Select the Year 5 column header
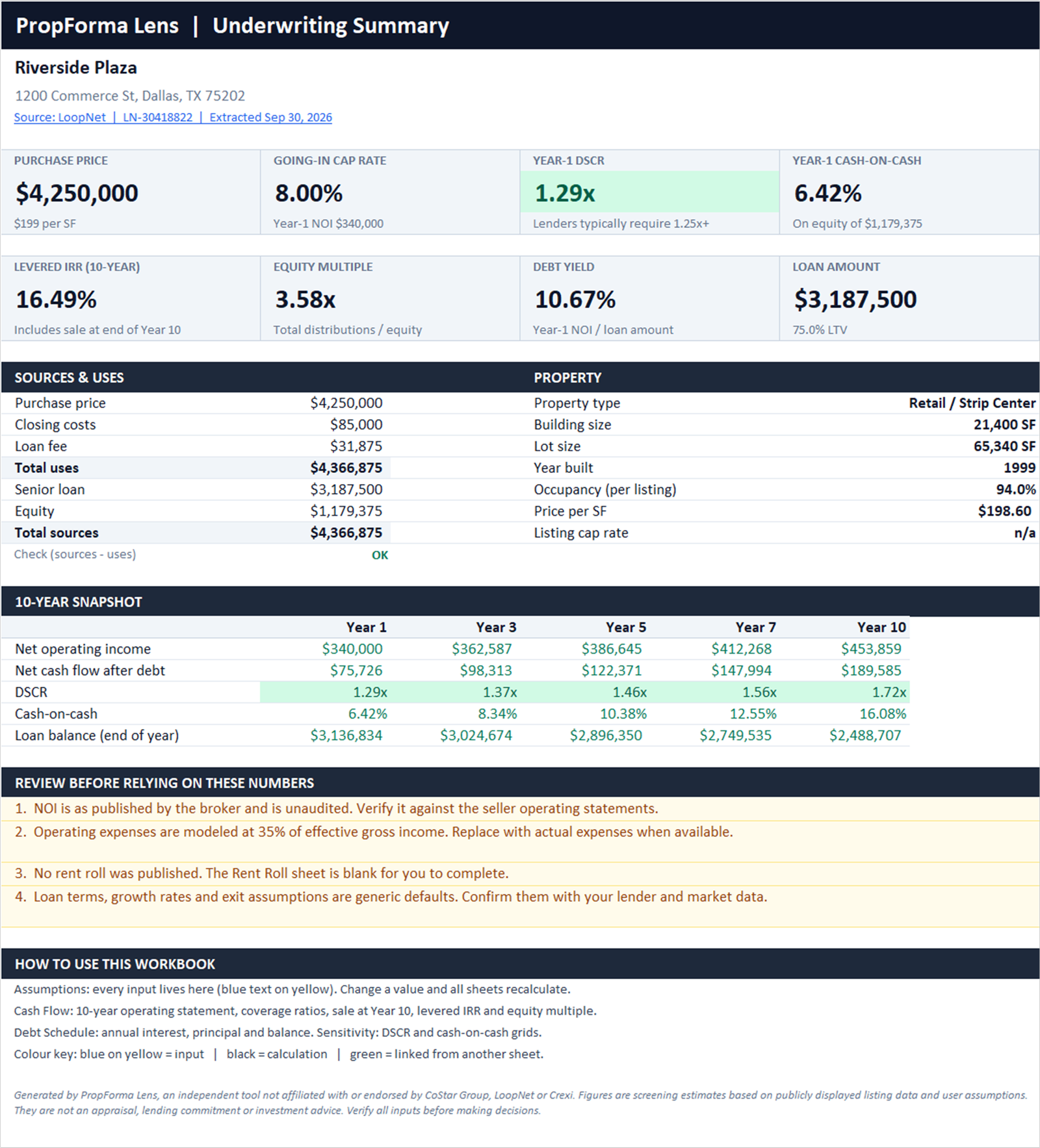The image size is (1040, 1148). [x=626, y=627]
